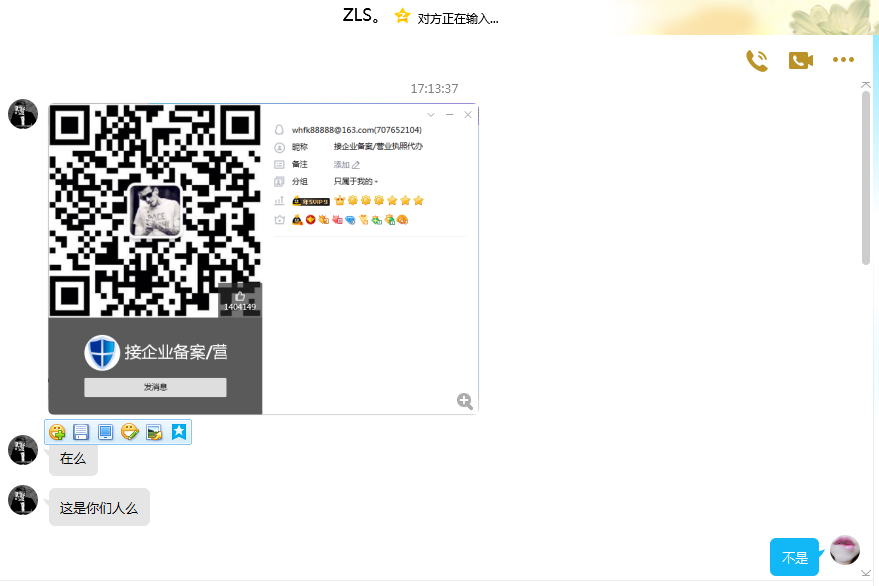This screenshot has width=879, height=586.
Task: Select the blue 不是 reply bubble
Action: point(794,557)
